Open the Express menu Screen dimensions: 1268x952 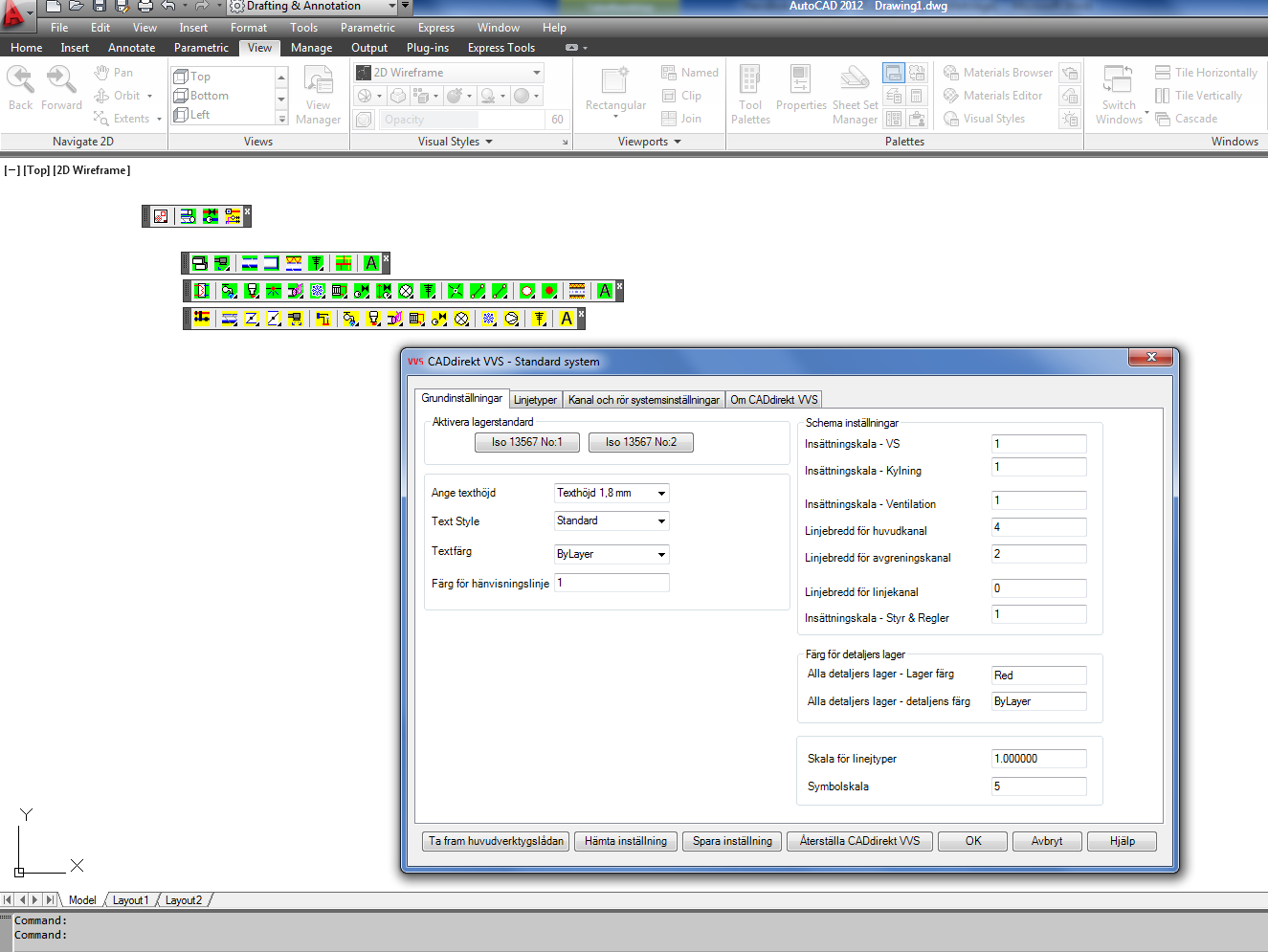(x=436, y=28)
